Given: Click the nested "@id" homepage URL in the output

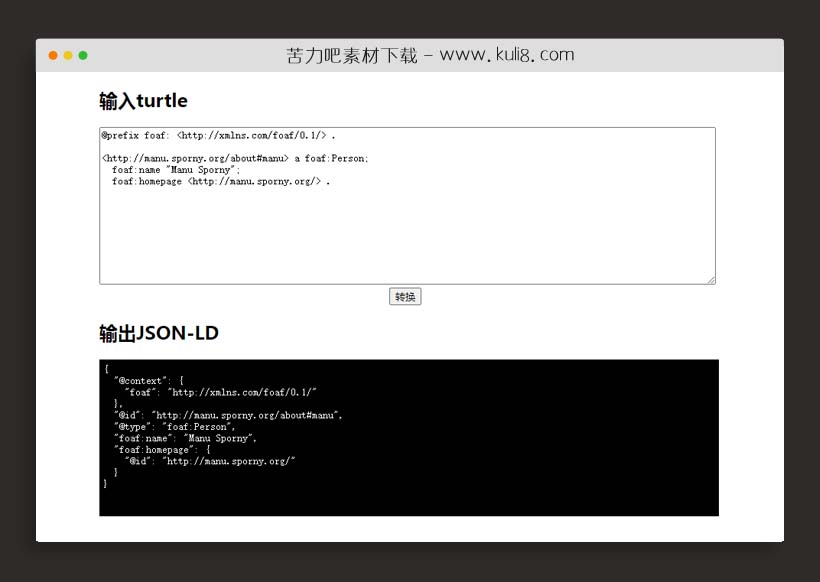Looking at the screenshot, I should point(230,461).
